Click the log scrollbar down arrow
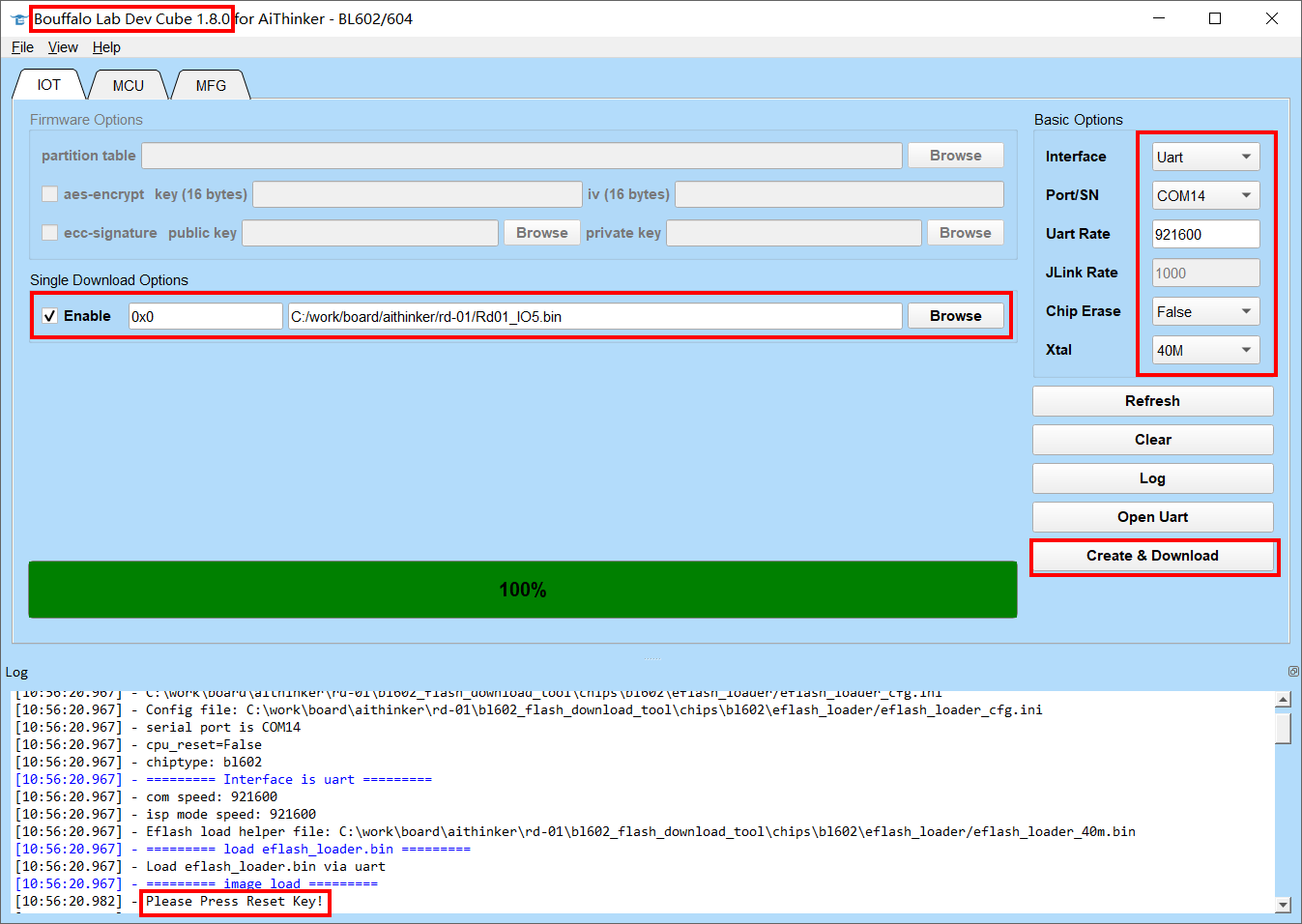This screenshot has height=924, width=1302. pyautogui.click(x=1283, y=905)
